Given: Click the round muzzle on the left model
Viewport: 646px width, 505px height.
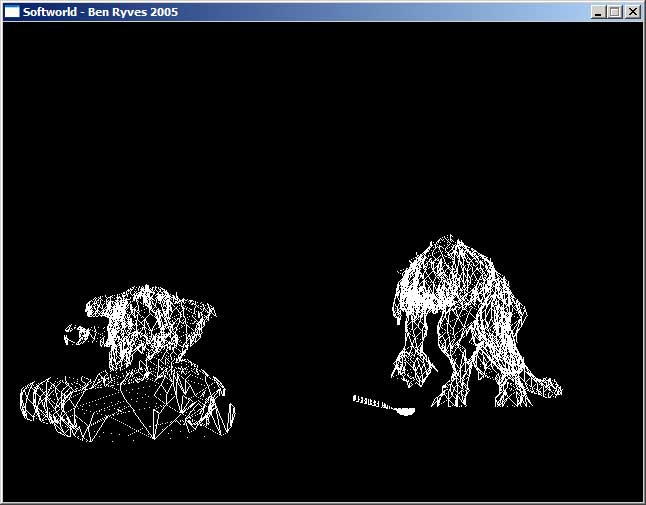Looking at the screenshot, I should [x=75, y=335].
